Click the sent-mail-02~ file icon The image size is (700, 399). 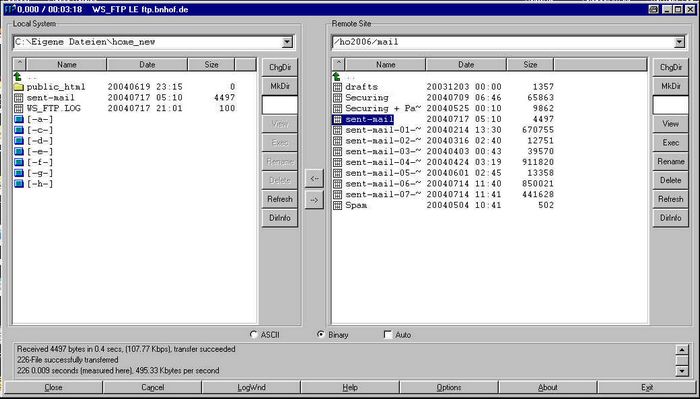[338, 141]
